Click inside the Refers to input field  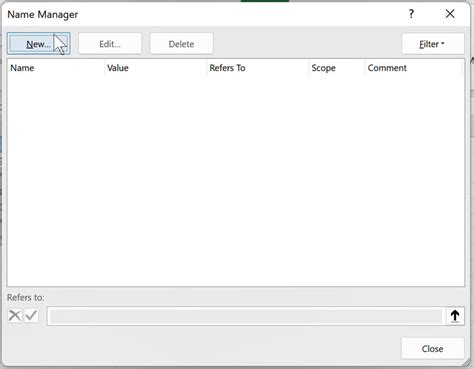[246, 316]
